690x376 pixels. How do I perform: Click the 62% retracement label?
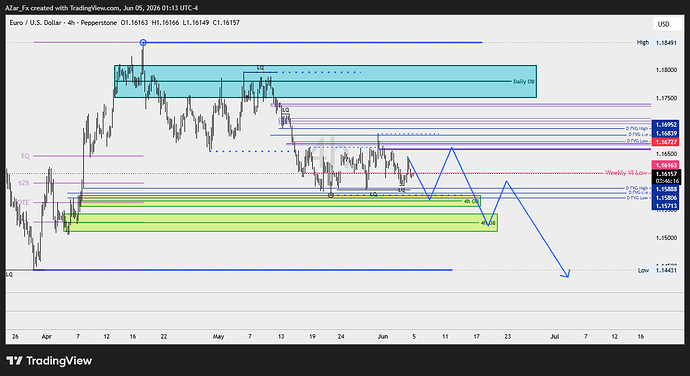coord(24,183)
